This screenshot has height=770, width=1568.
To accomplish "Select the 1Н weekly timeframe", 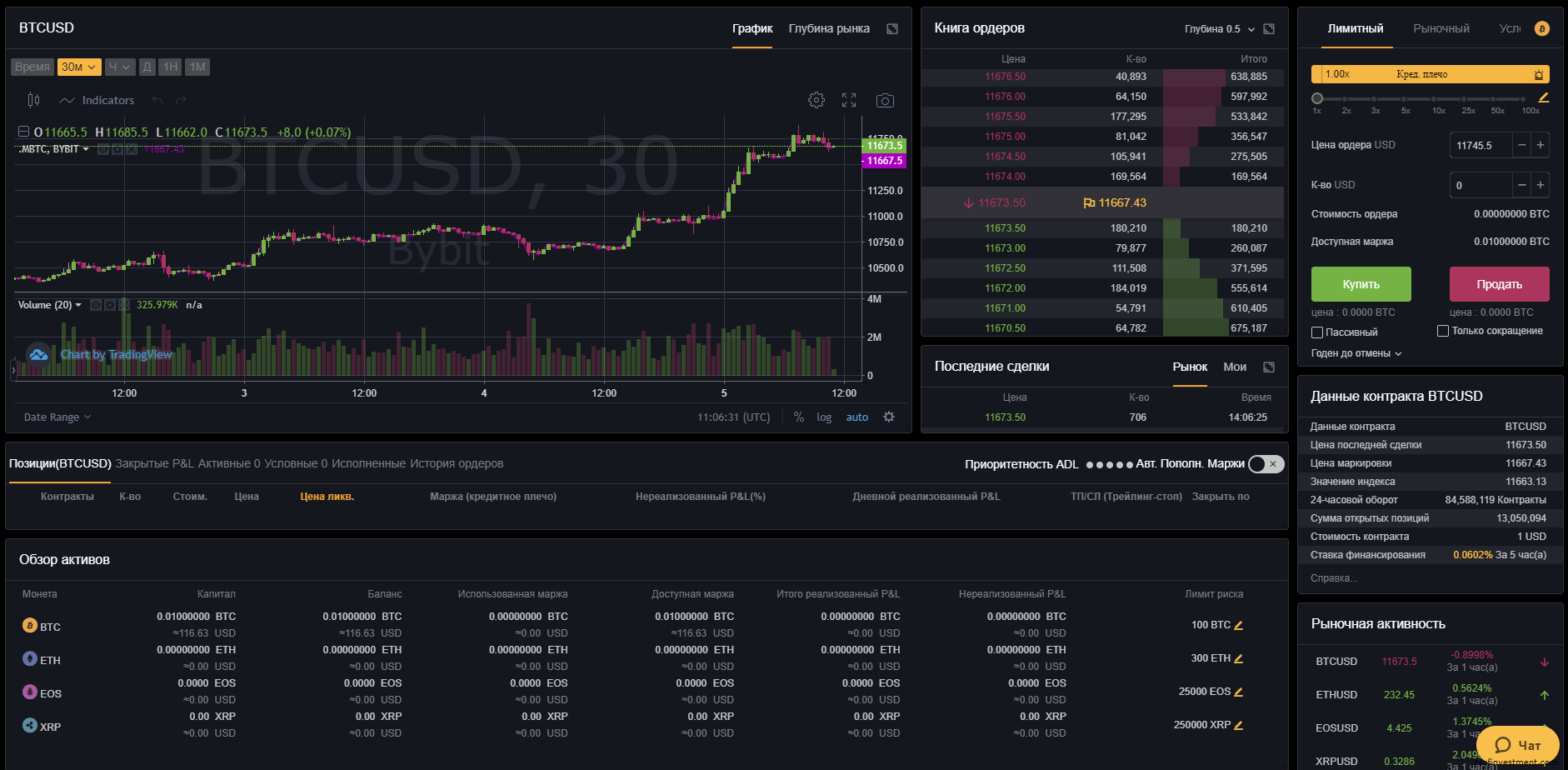I will [170, 67].
